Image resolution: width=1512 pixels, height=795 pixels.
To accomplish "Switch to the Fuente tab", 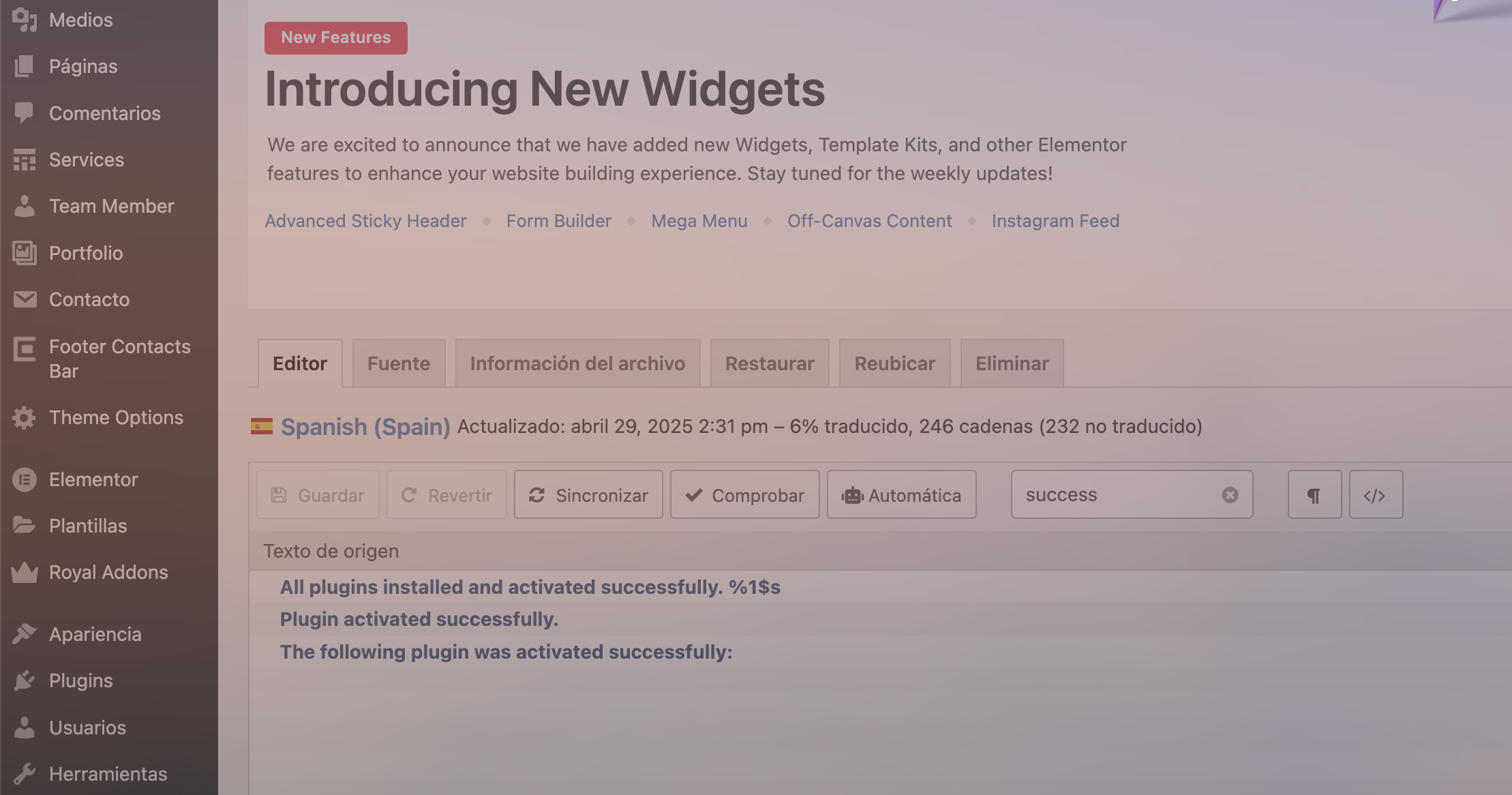I will coord(399,363).
